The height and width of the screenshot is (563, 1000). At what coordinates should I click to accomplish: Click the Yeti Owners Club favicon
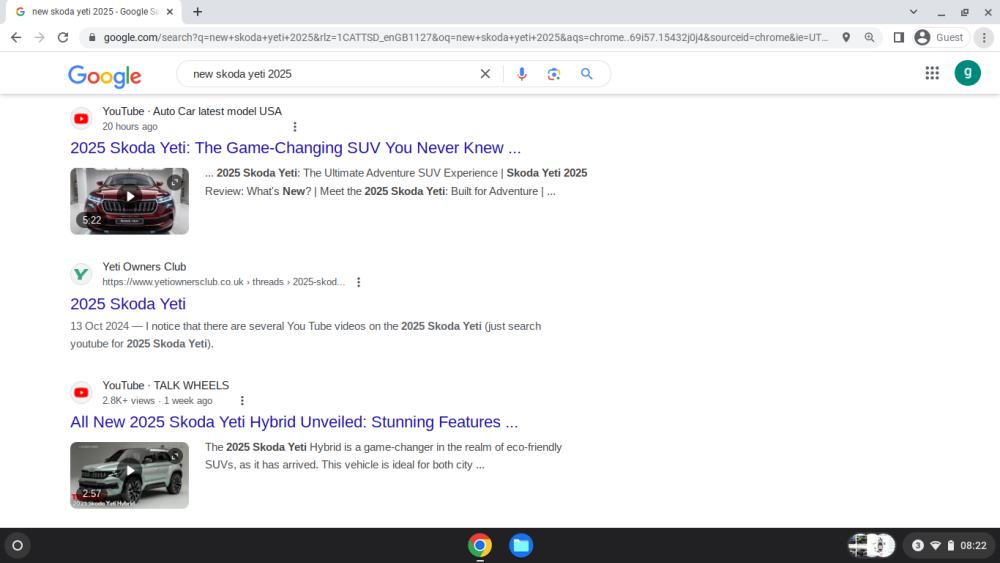click(x=81, y=274)
